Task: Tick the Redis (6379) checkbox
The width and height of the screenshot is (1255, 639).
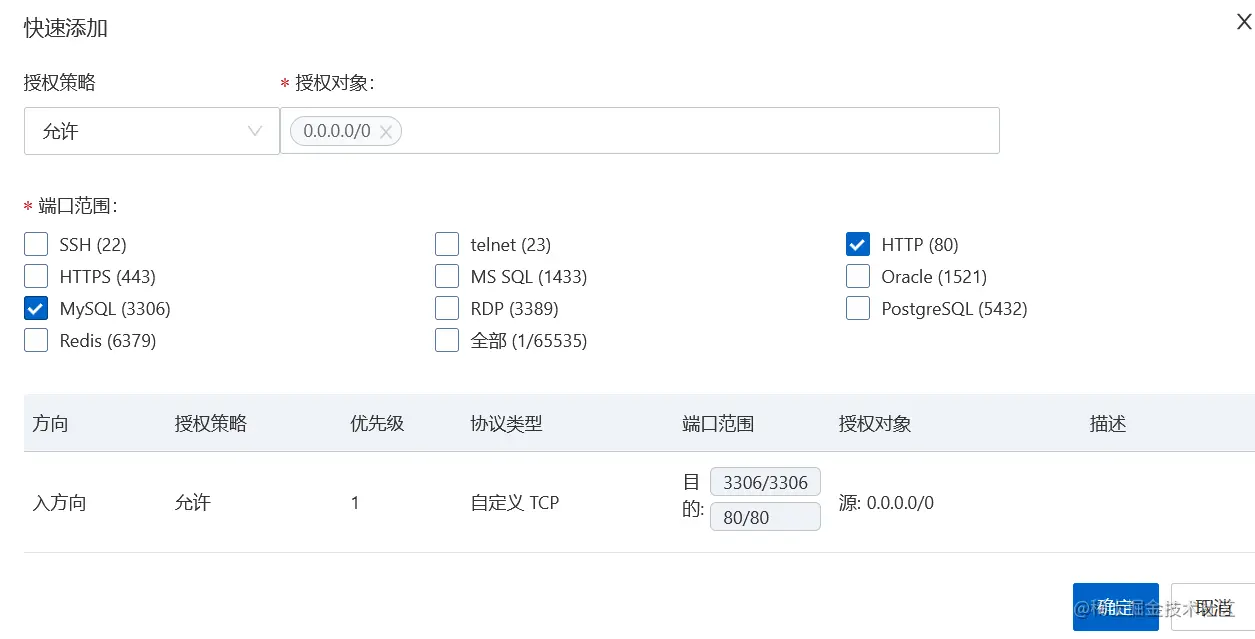Action: pos(36,340)
